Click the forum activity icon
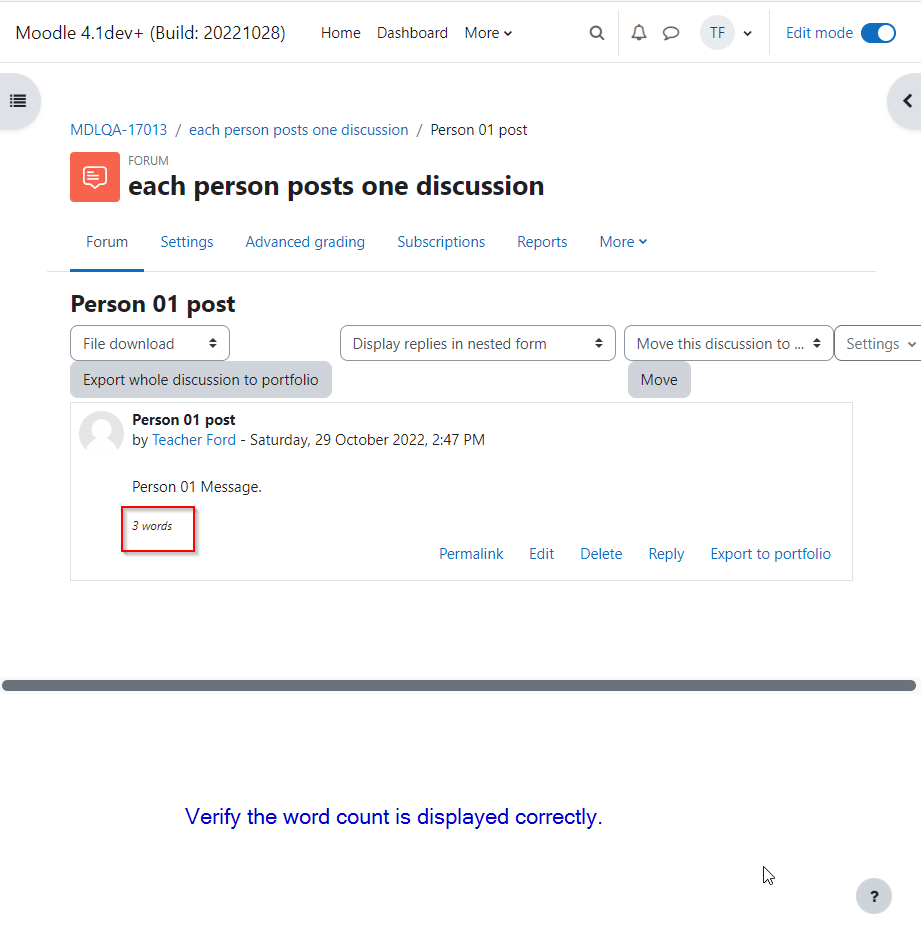 tap(94, 177)
